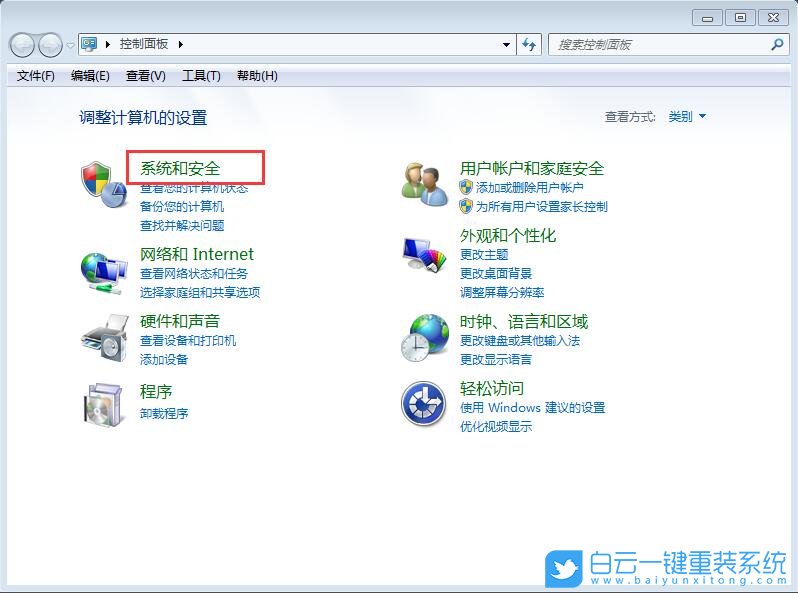Open the 查看(V) menu
This screenshot has width=798, height=593.
coord(146,76)
